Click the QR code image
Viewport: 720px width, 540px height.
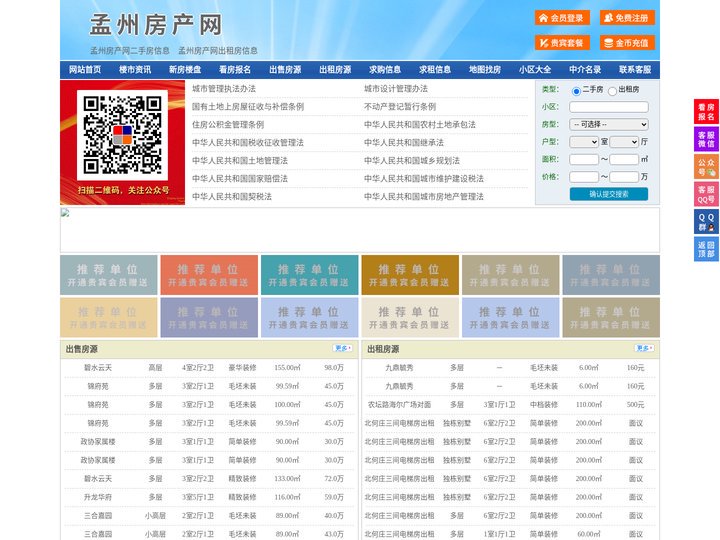122,135
